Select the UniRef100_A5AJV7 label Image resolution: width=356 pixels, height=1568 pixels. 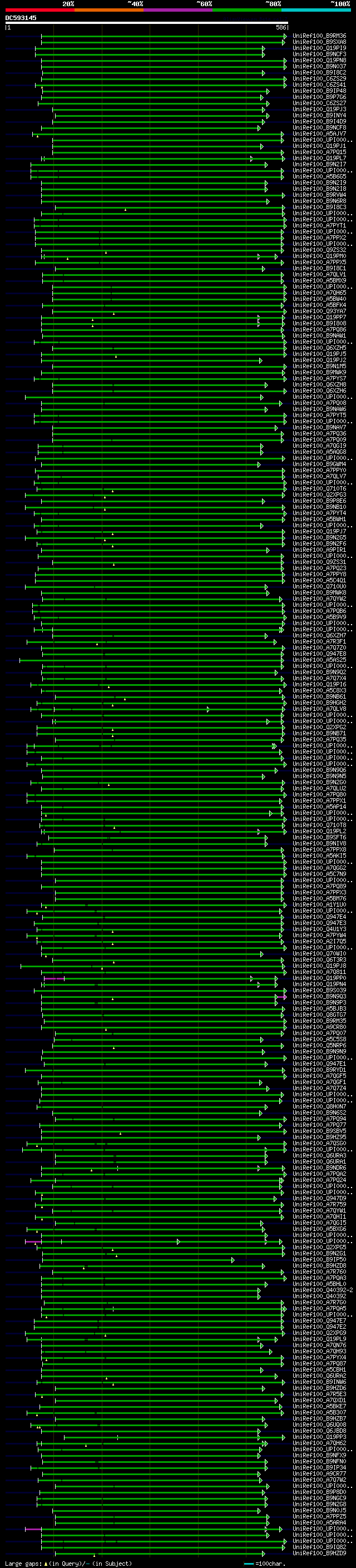click(319, 134)
